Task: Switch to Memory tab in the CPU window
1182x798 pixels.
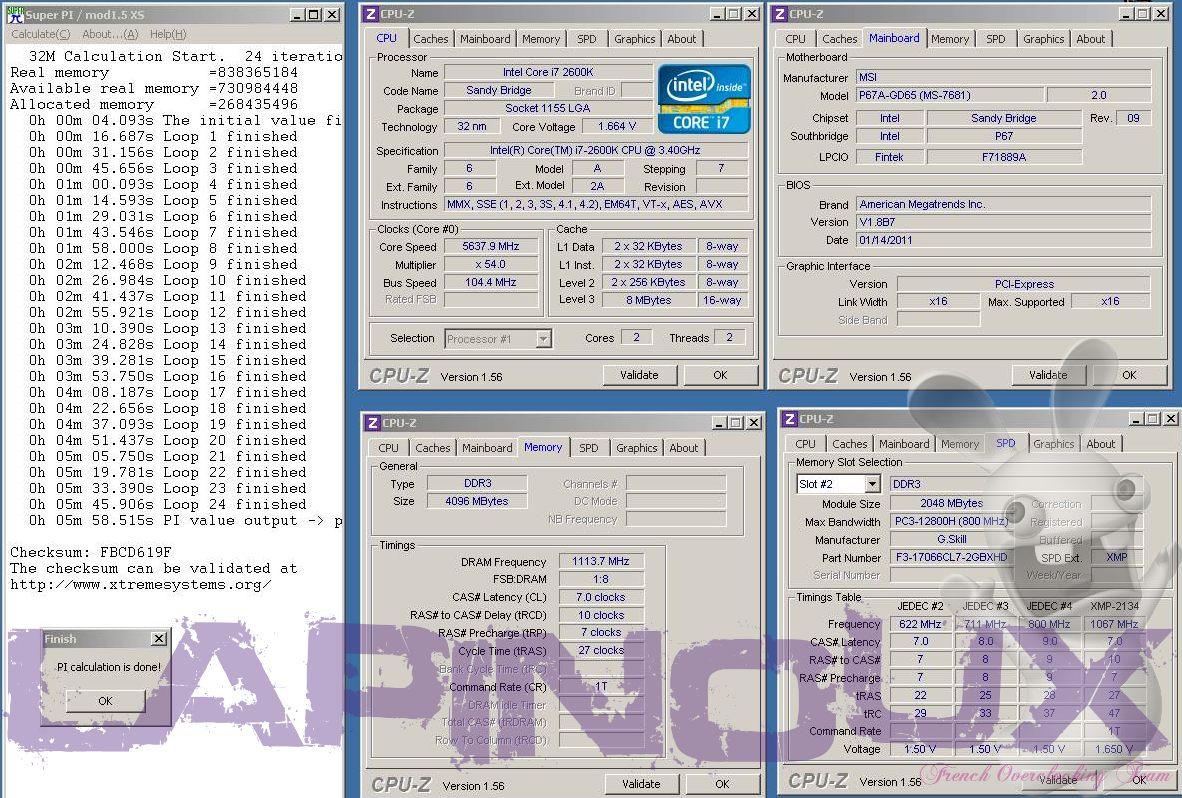Action: (x=540, y=38)
